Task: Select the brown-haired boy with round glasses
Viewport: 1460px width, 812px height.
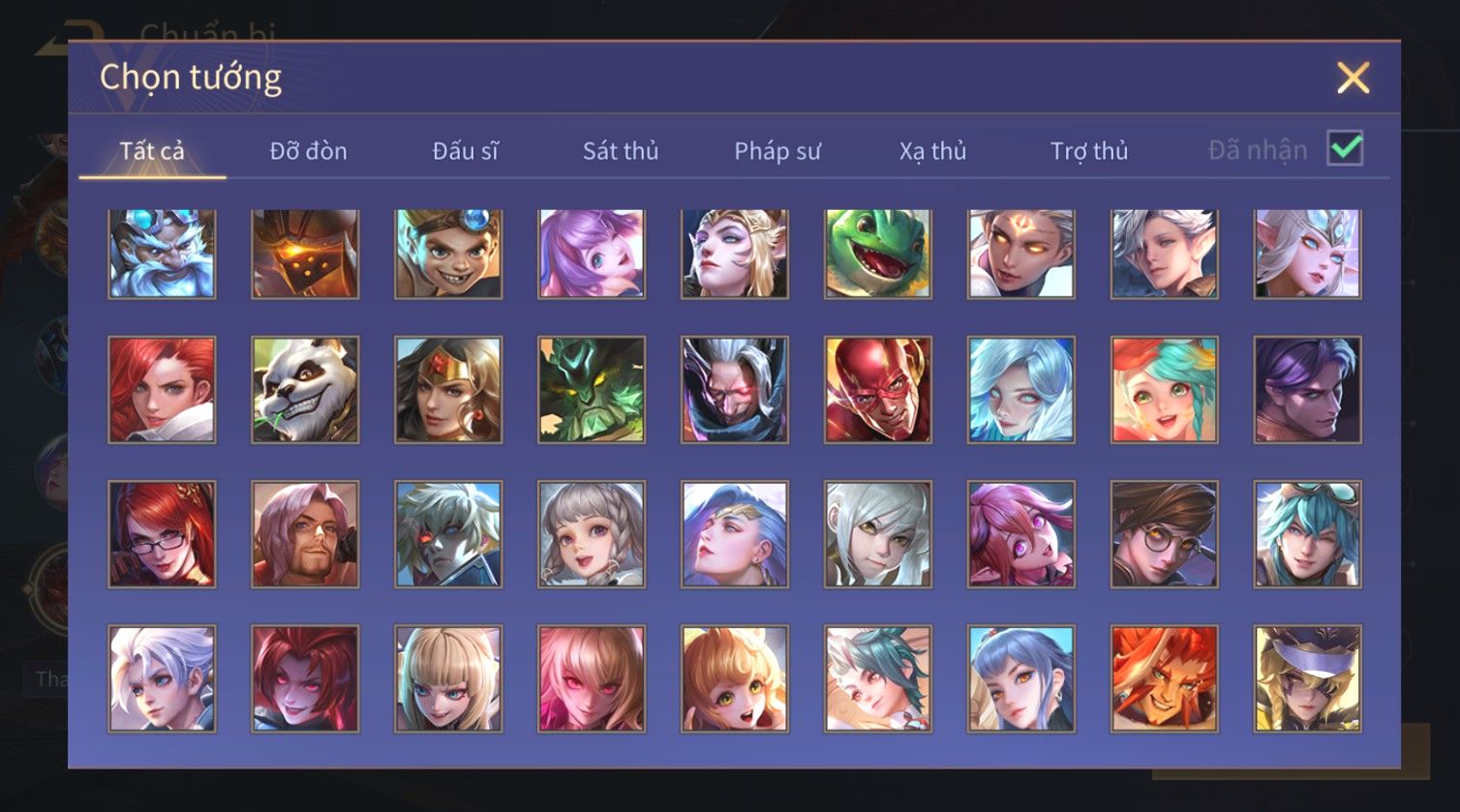Action: (1165, 534)
